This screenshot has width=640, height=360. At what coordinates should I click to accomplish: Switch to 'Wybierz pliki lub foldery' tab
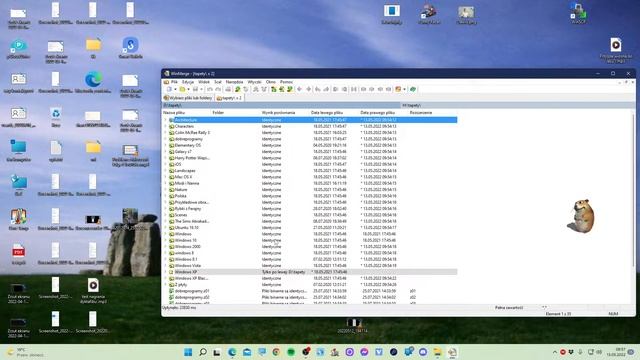188,98
